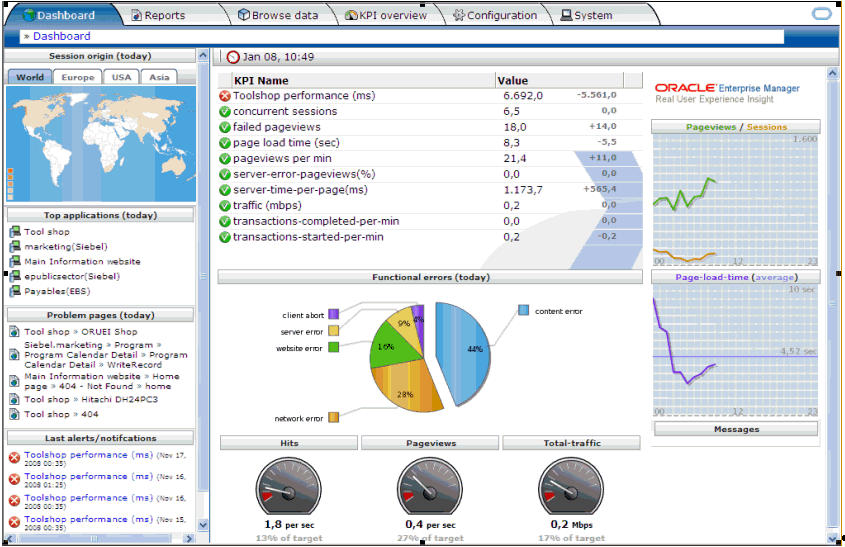Screen dimensions: 845x547
Task: Click right panel scrollbar down arrow
Action: coord(832,538)
